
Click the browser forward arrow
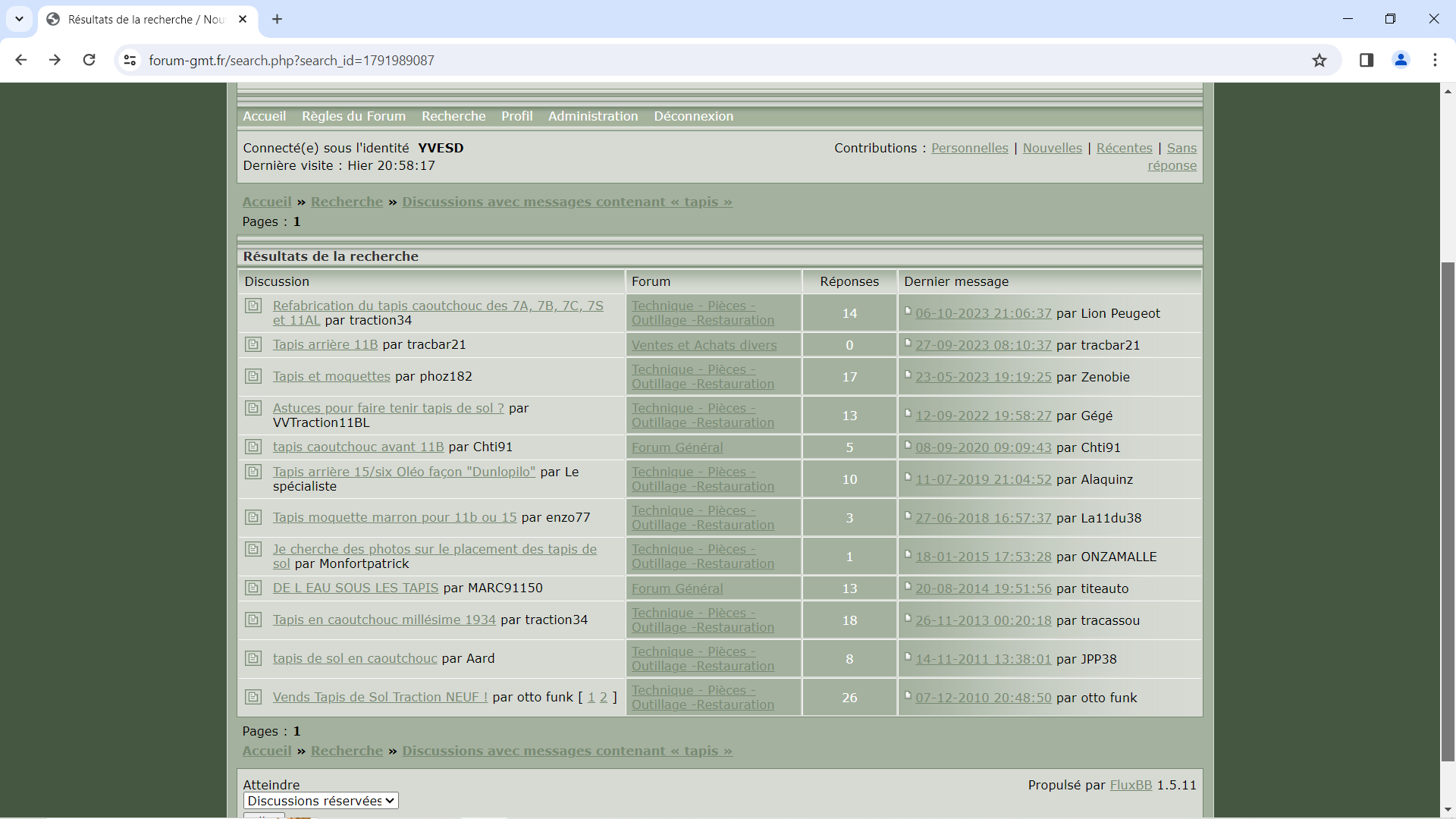[55, 60]
